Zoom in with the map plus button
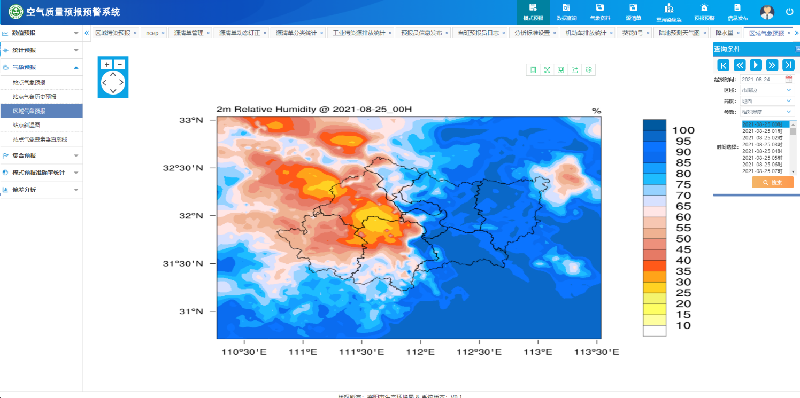The image size is (800, 398). [106, 64]
